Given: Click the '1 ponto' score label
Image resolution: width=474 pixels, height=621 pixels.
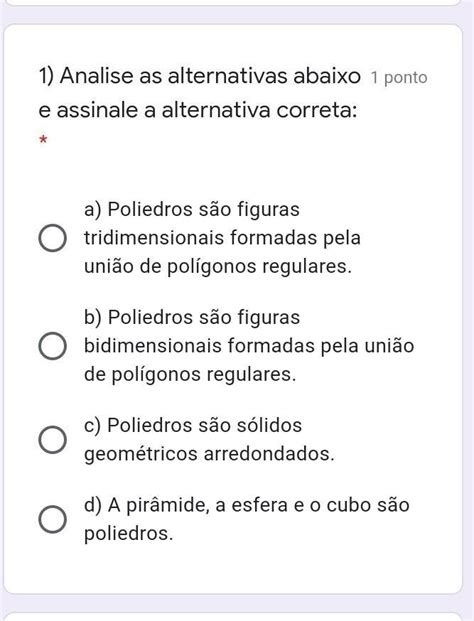Looking at the screenshot, I should click(x=399, y=78).
